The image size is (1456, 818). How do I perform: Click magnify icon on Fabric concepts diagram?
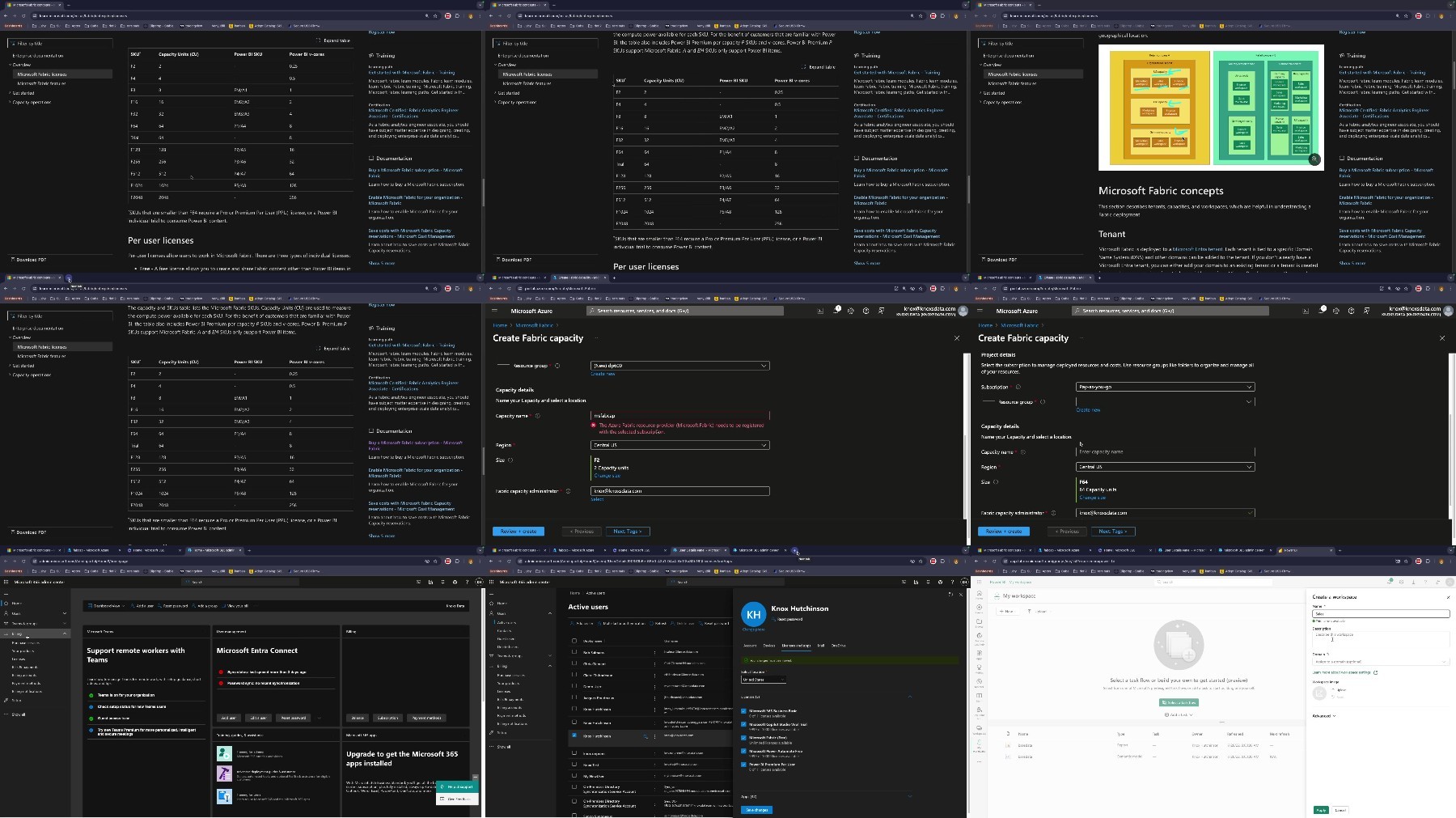click(x=1314, y=159)
